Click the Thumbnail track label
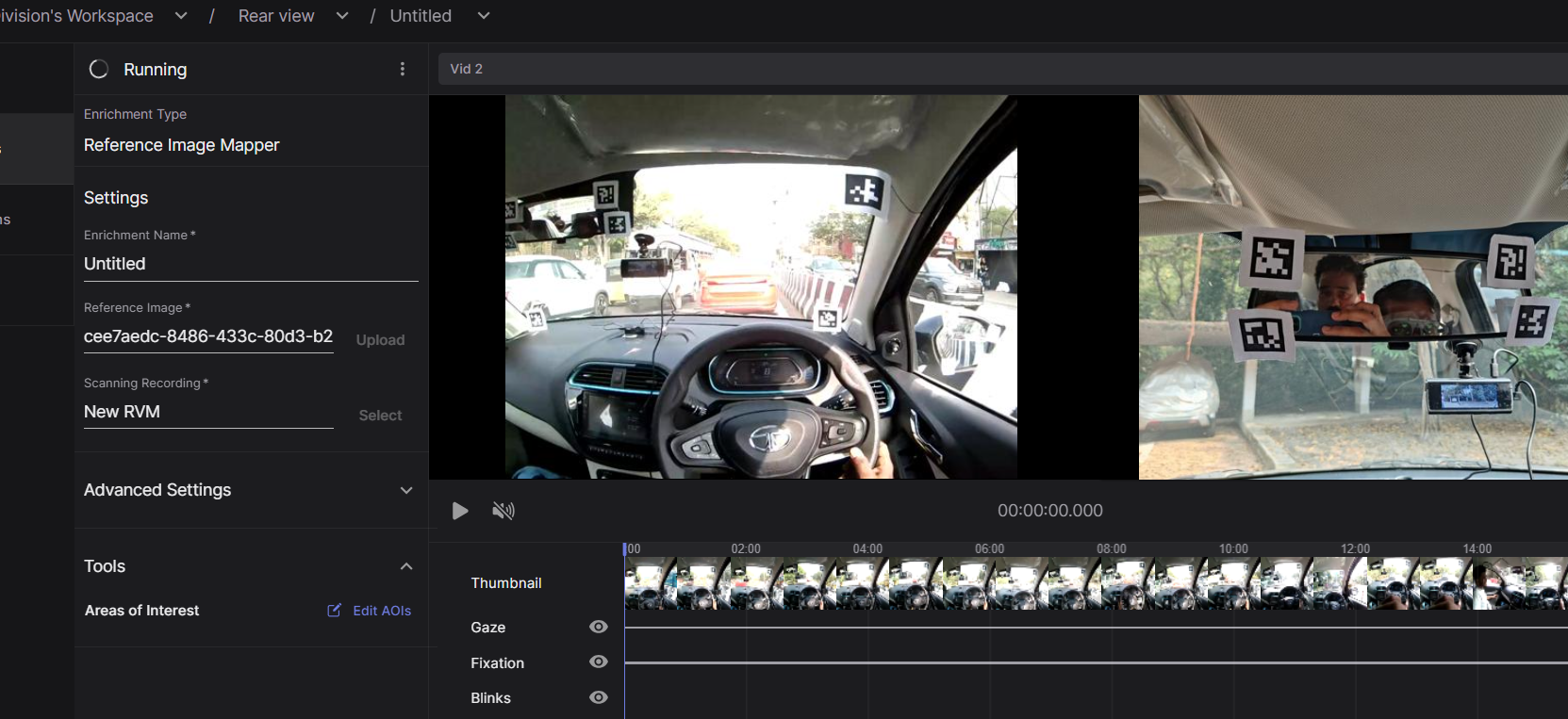The image size is (1568, 719). [x=506, y=583]
